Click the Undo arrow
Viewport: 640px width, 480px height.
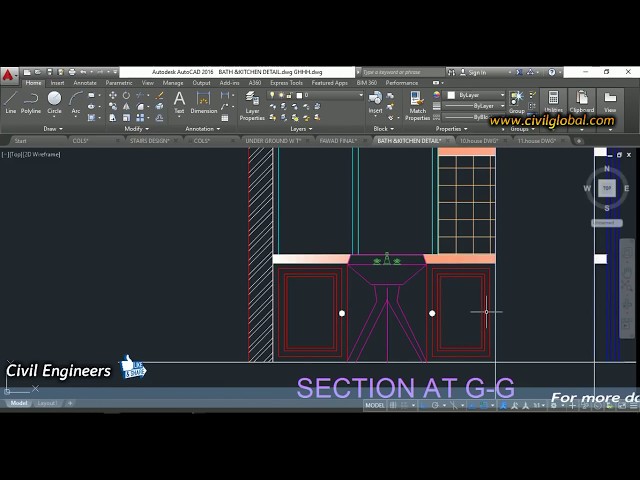83,72
